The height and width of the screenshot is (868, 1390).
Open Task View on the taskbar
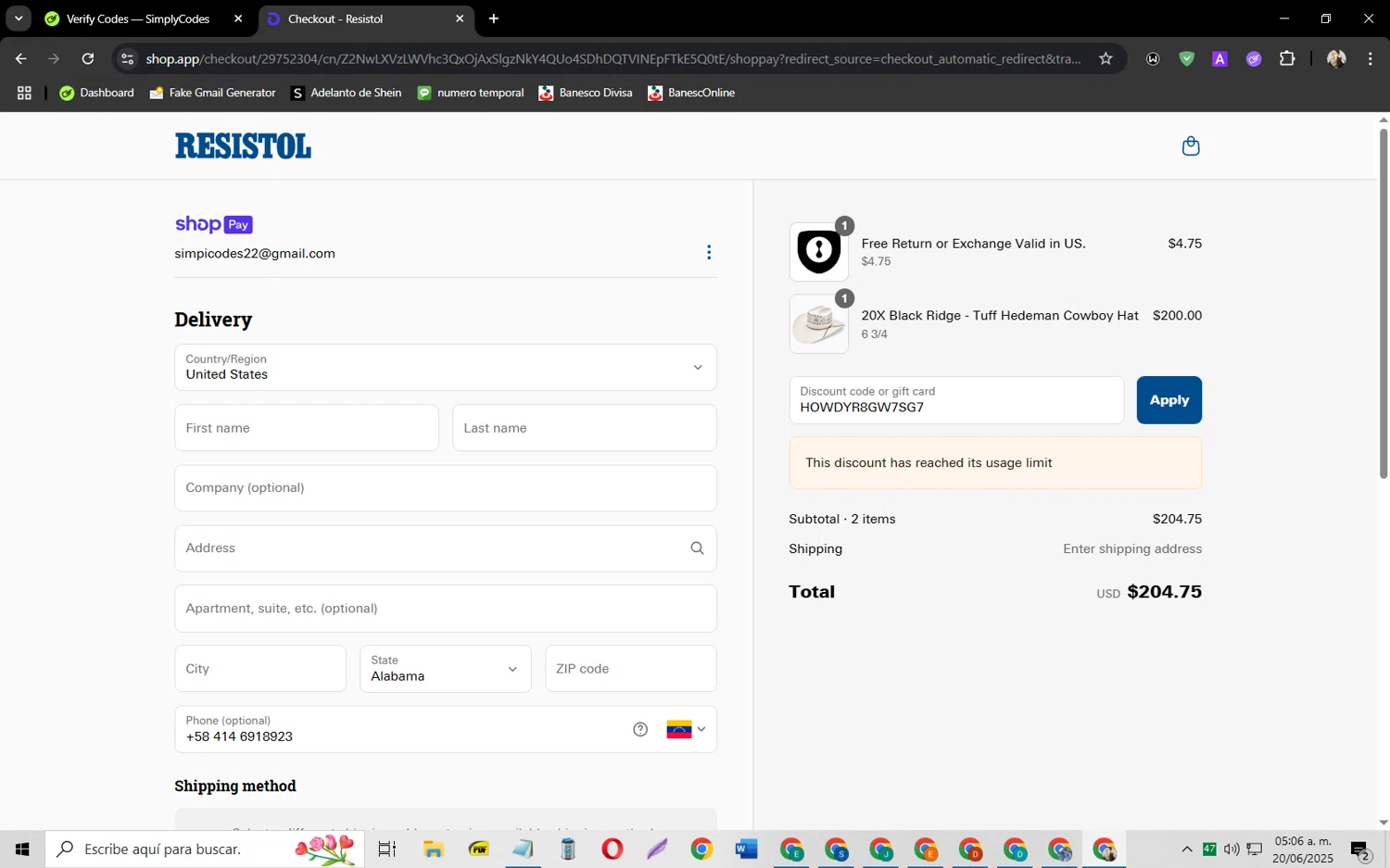386,849
